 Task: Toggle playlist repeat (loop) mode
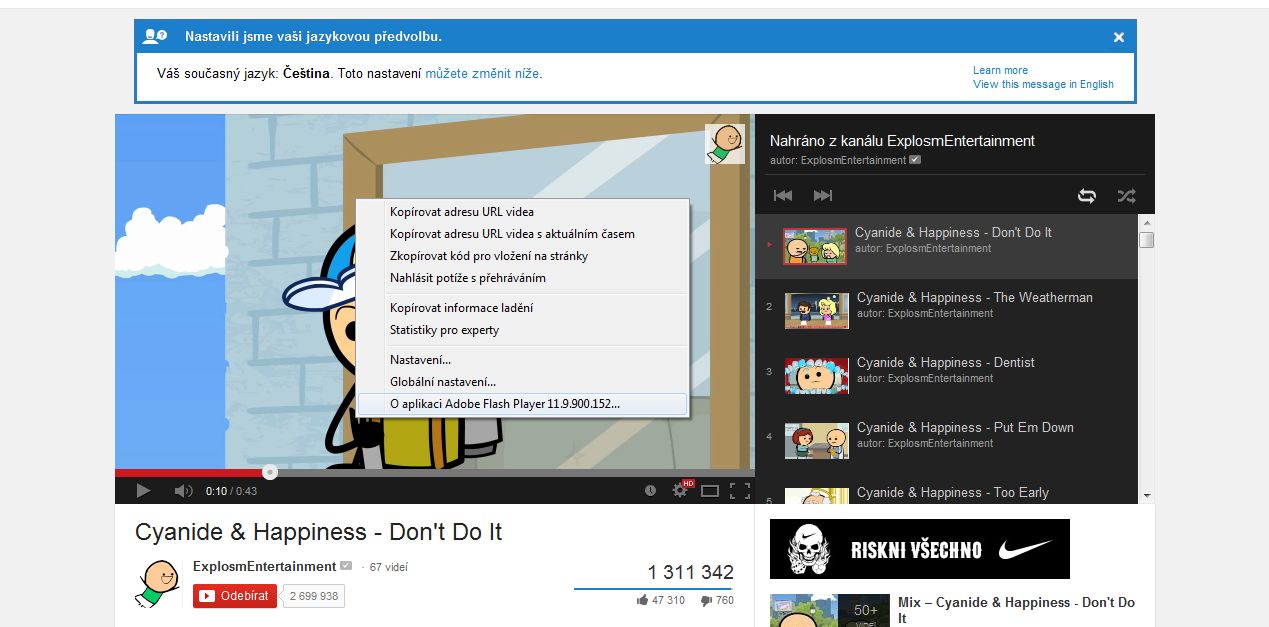(x=1086, y=196)
